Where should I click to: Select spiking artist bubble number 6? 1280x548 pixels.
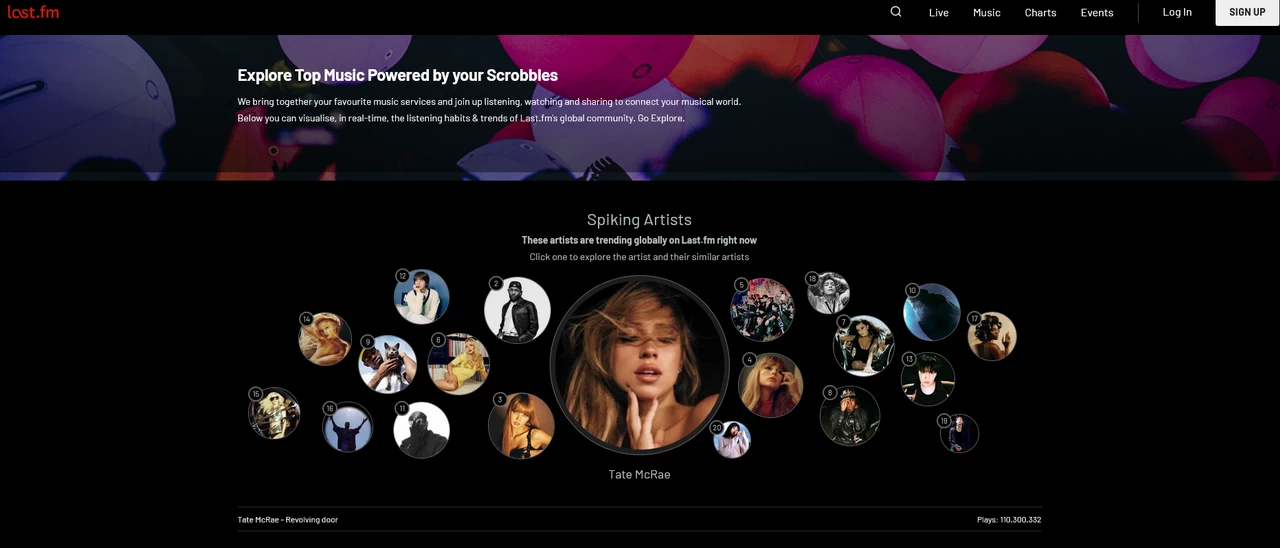tap(458, 363)
